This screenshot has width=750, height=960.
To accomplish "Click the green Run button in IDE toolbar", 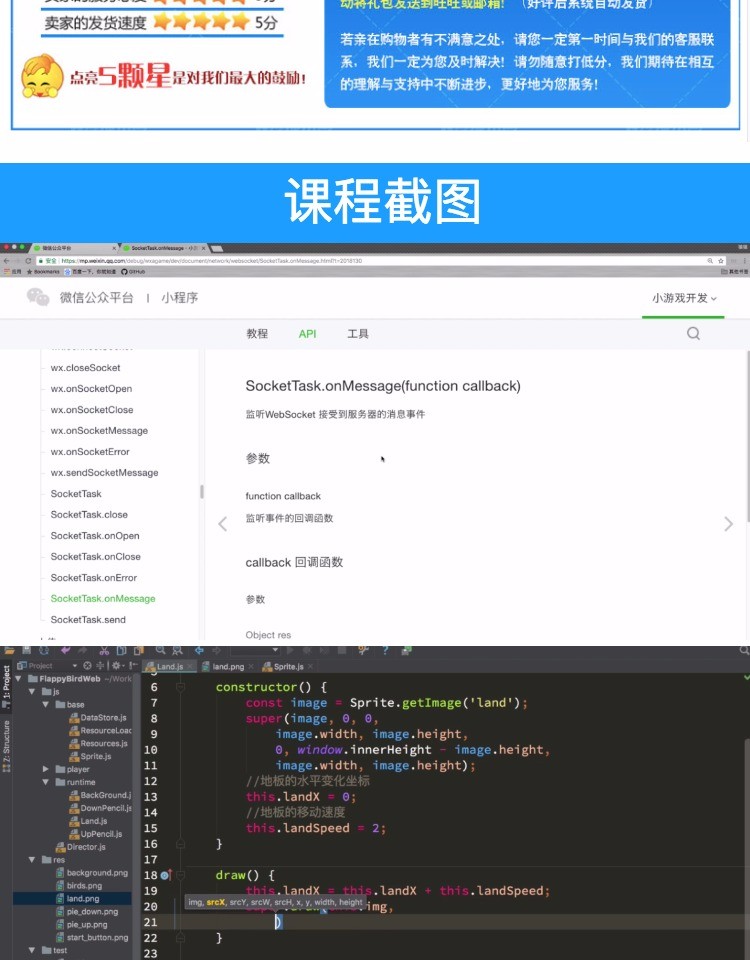I will (290, 650).
